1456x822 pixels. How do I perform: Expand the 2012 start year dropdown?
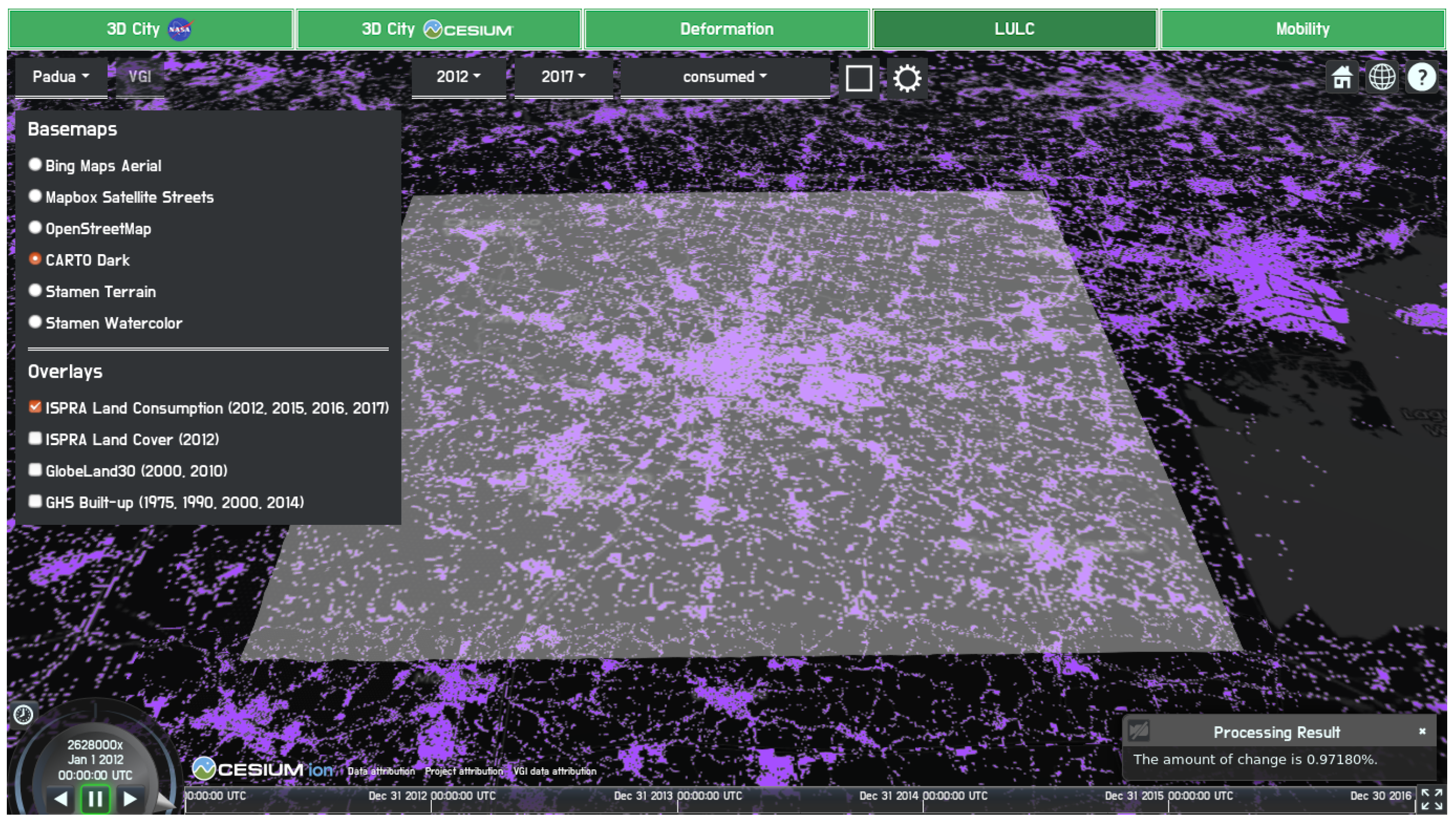[x=458, y=76]
